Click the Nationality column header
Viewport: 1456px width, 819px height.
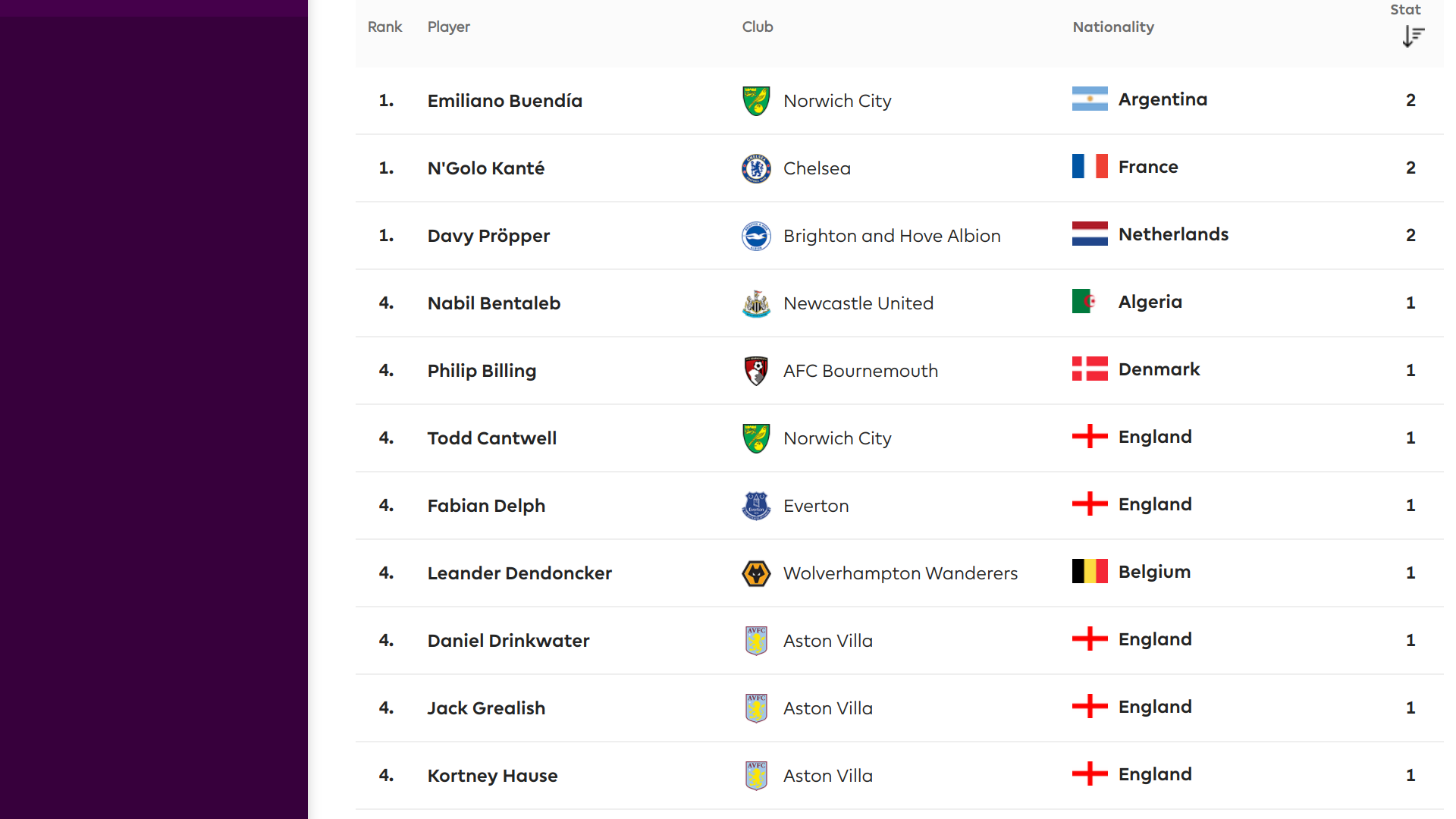click(1113, 27)
